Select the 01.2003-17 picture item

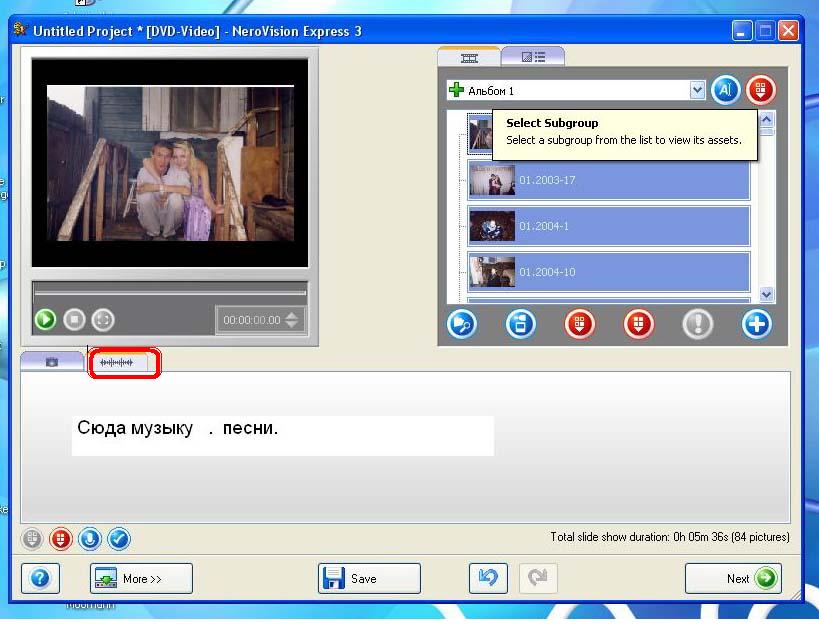pos(609,180)
